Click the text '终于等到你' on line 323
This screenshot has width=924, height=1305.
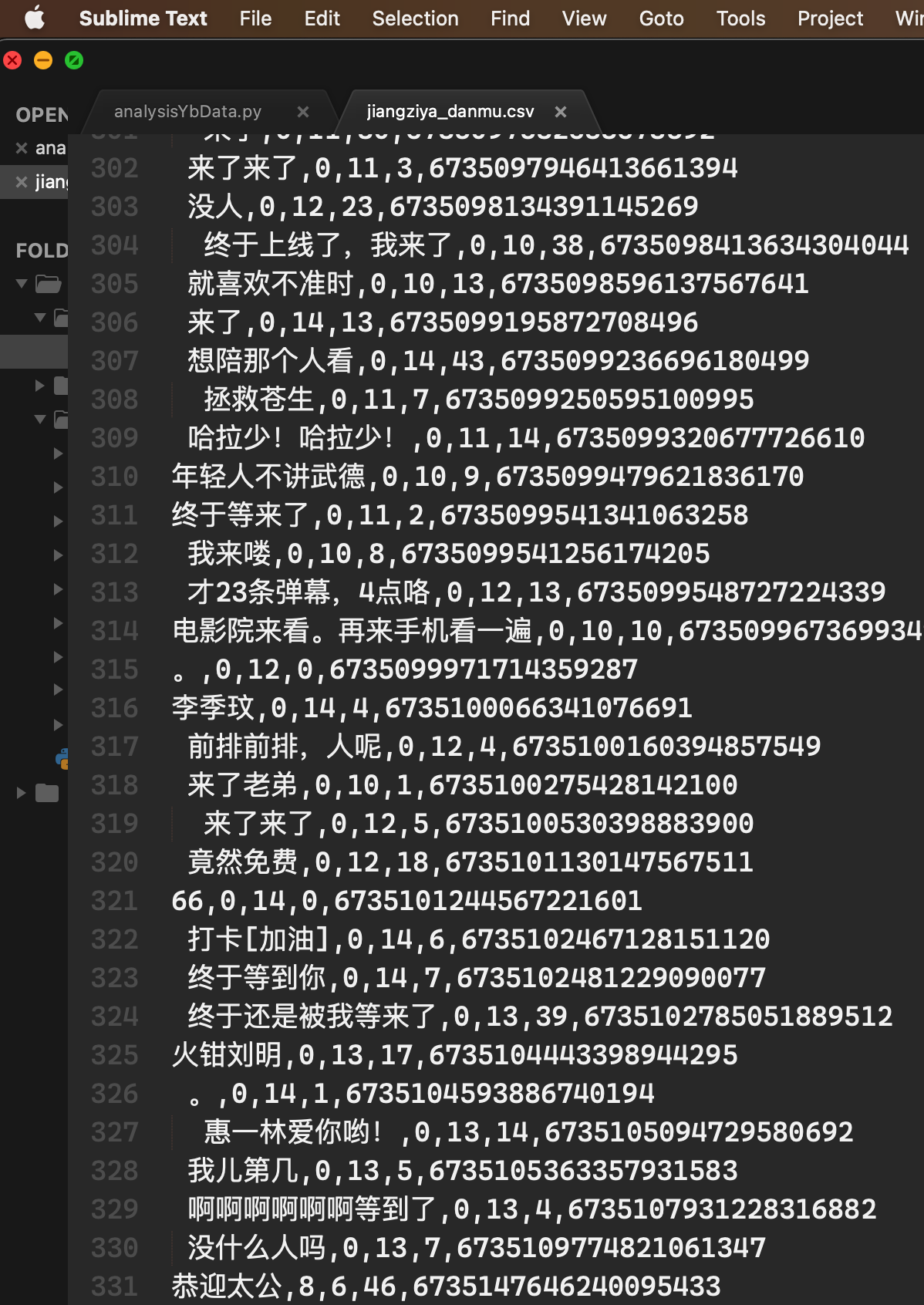tap(257, 978)
